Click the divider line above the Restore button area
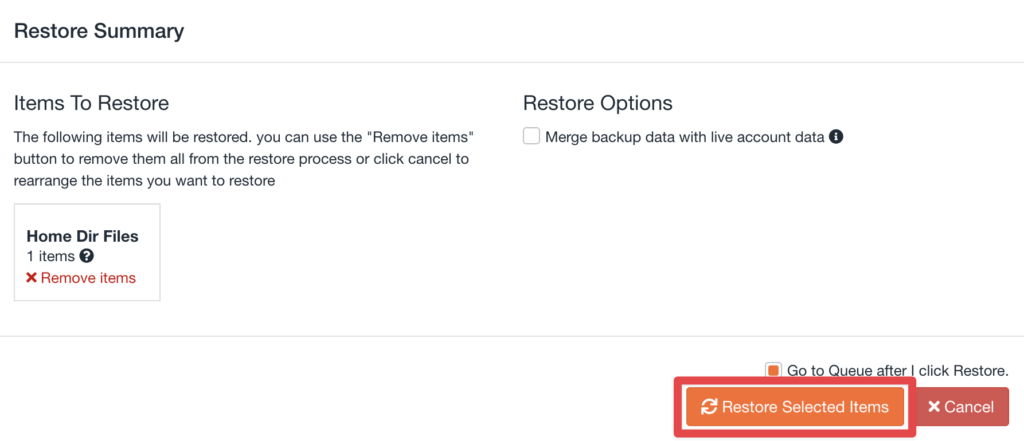The width and height of the screenshot is (1024, 441). (x=512, y=336)
